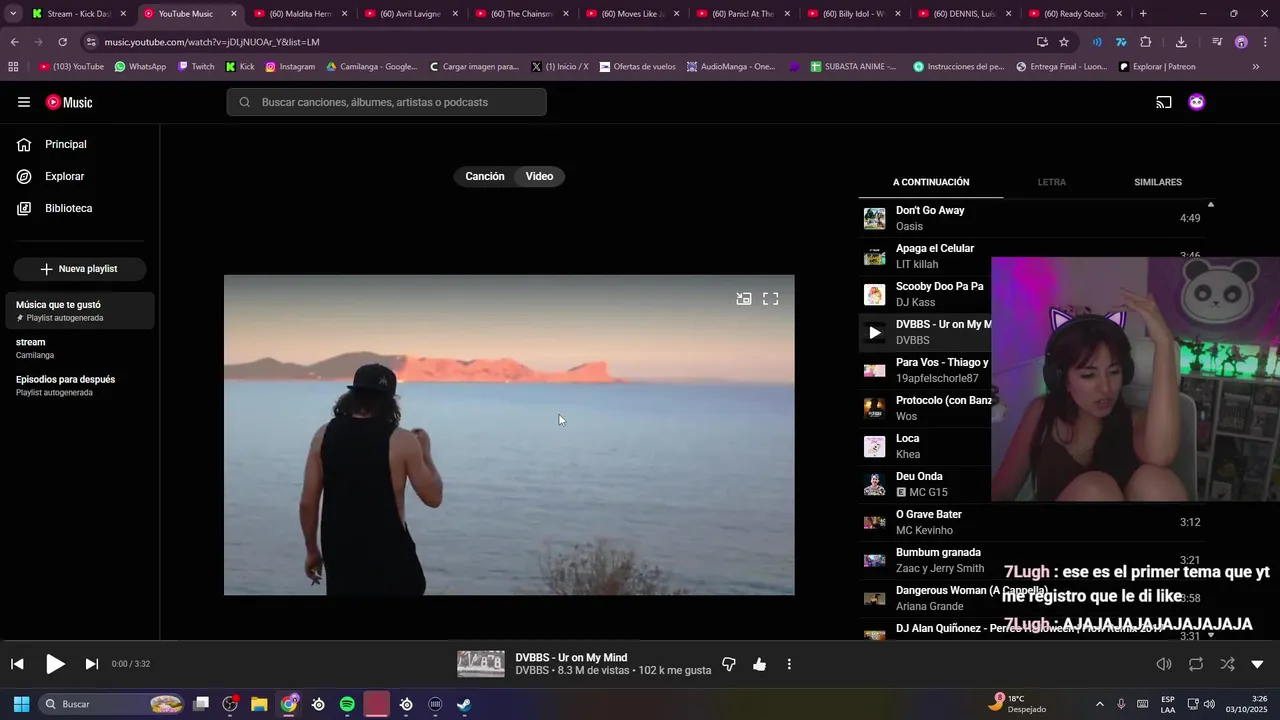The height and width of the screenshot is (720, 1280).
Task: Open Música que te gustó playlist
Action: coord(80,311)
